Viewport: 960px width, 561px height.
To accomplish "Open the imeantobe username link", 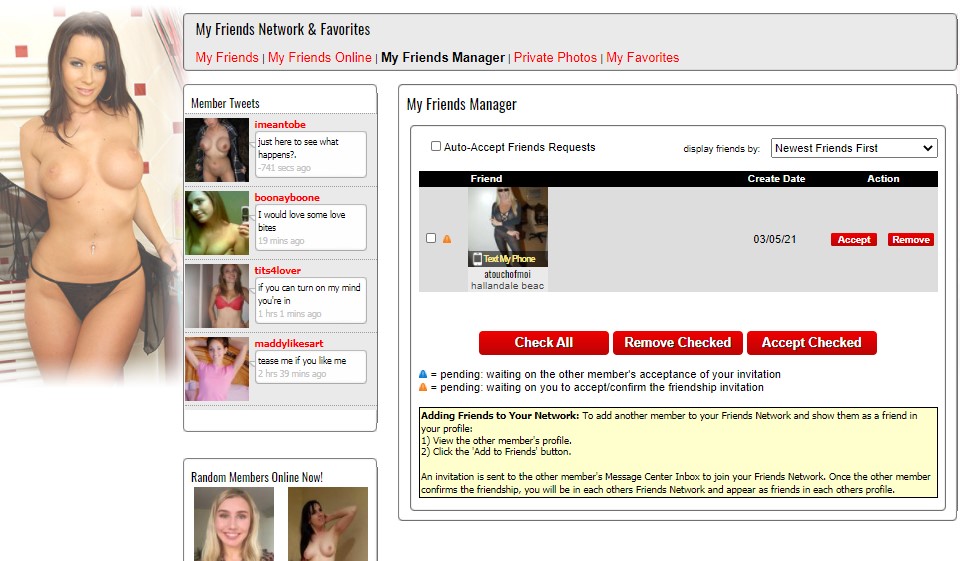I will coord(280,125).
